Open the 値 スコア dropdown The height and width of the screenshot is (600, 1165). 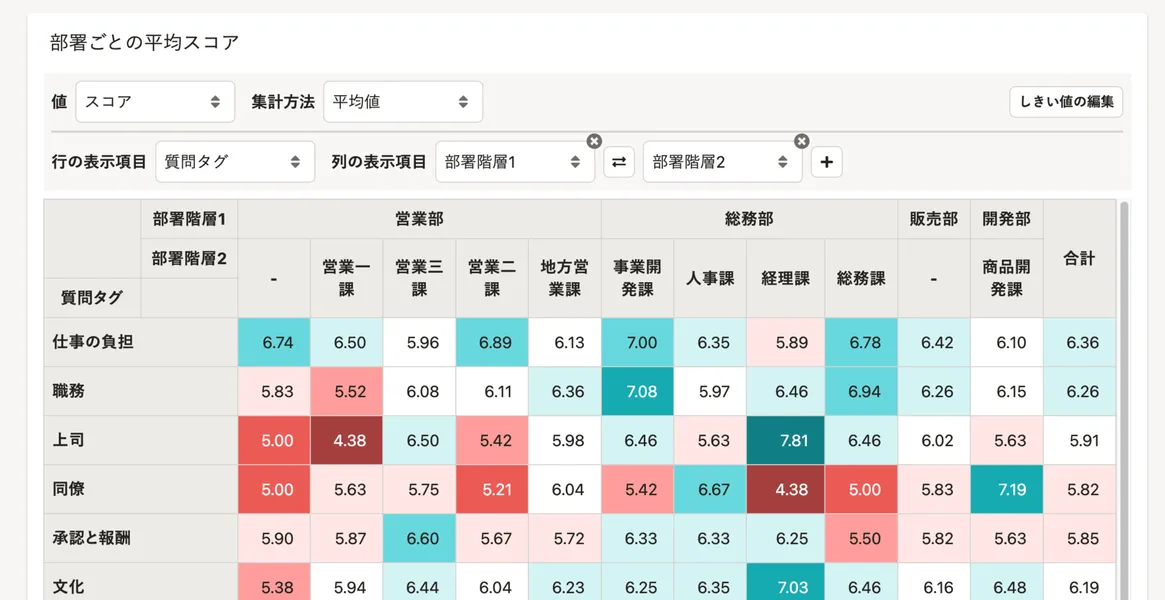155,102
